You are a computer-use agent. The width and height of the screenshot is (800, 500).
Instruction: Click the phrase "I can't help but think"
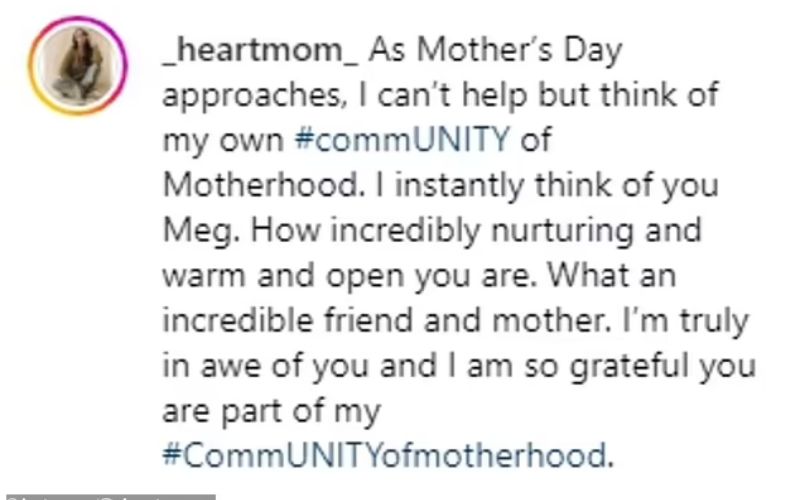pyautogui.click(x=516, y=96)
